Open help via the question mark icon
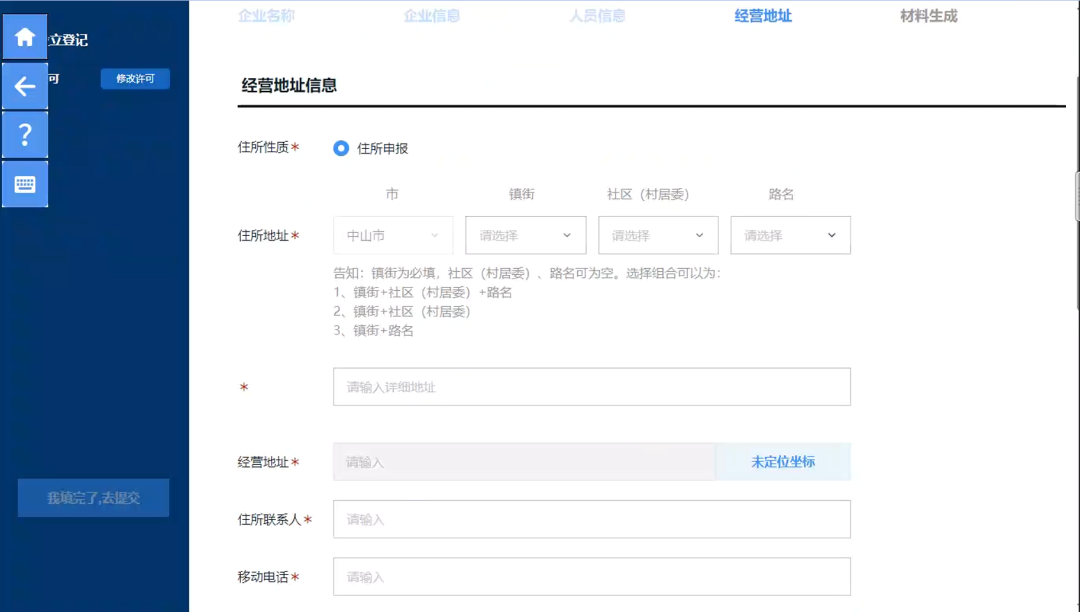The image size is (1080, 612). 25,134
